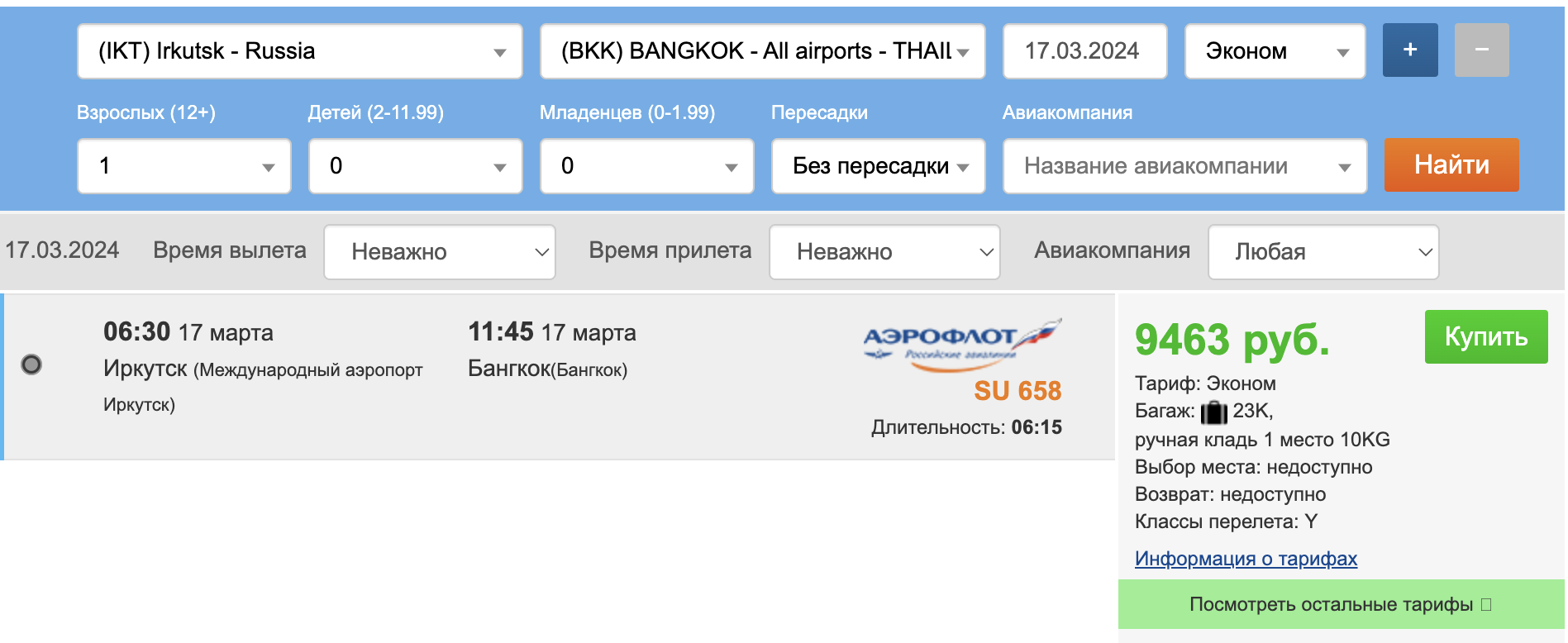Remove a flight segment with minus button

1482,50
